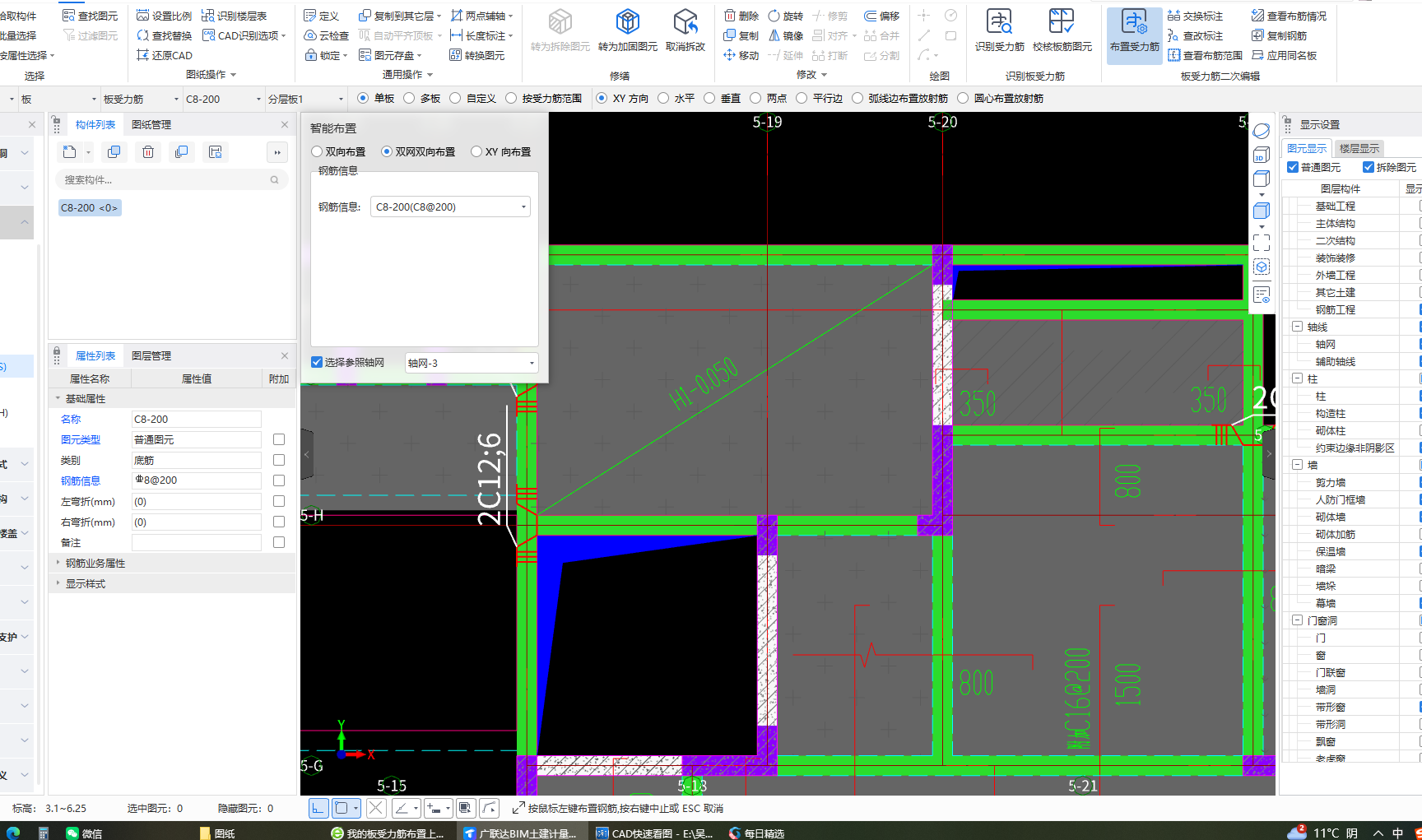The width and height of the screenshot is (1422, 840).
Task: Select the 多板 radio option
Action: pos(409,99)
